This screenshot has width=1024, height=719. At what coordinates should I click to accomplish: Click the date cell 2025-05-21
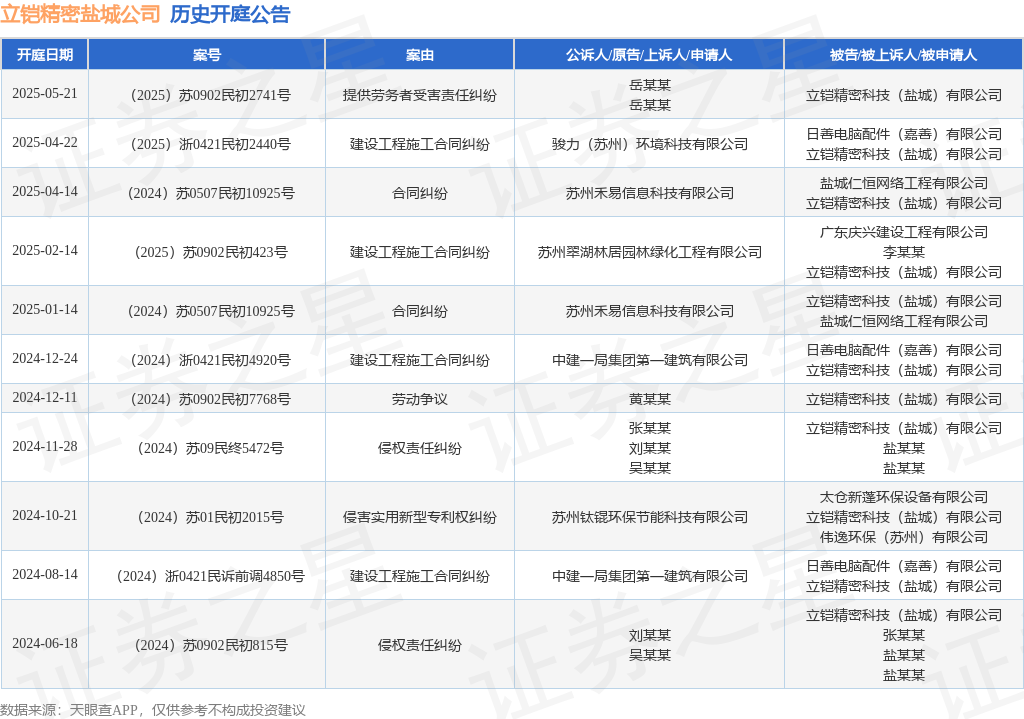pos(44,93)
